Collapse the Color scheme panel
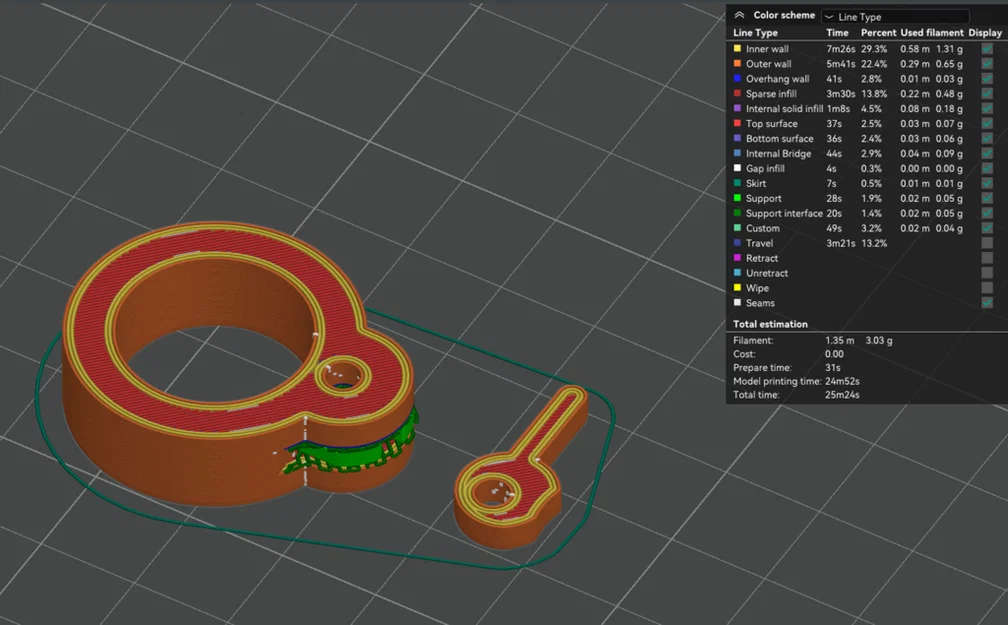The image size is (1008, 625). [x=739, y=15]
